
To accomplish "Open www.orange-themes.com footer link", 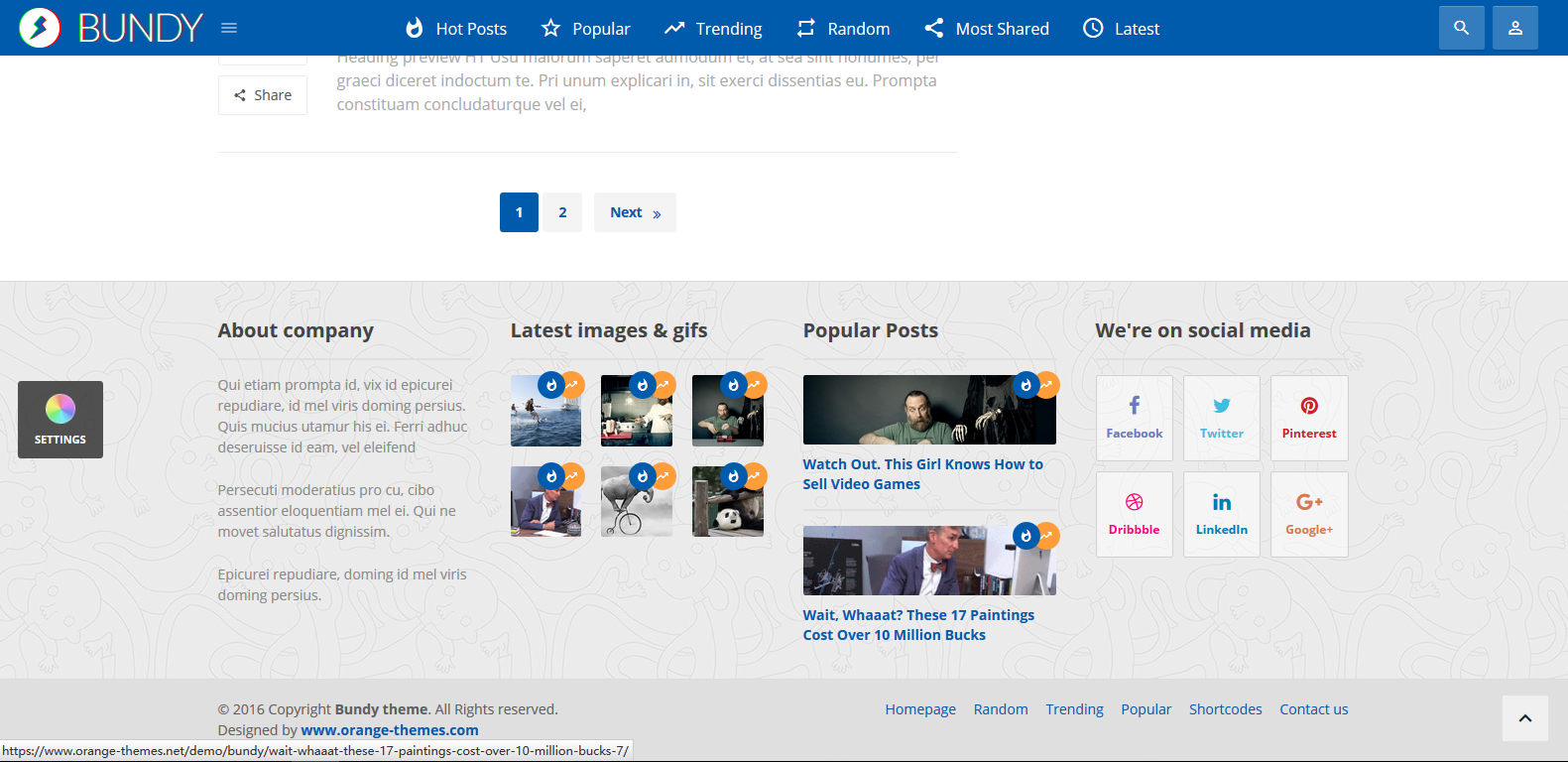I will click(390, 730).
